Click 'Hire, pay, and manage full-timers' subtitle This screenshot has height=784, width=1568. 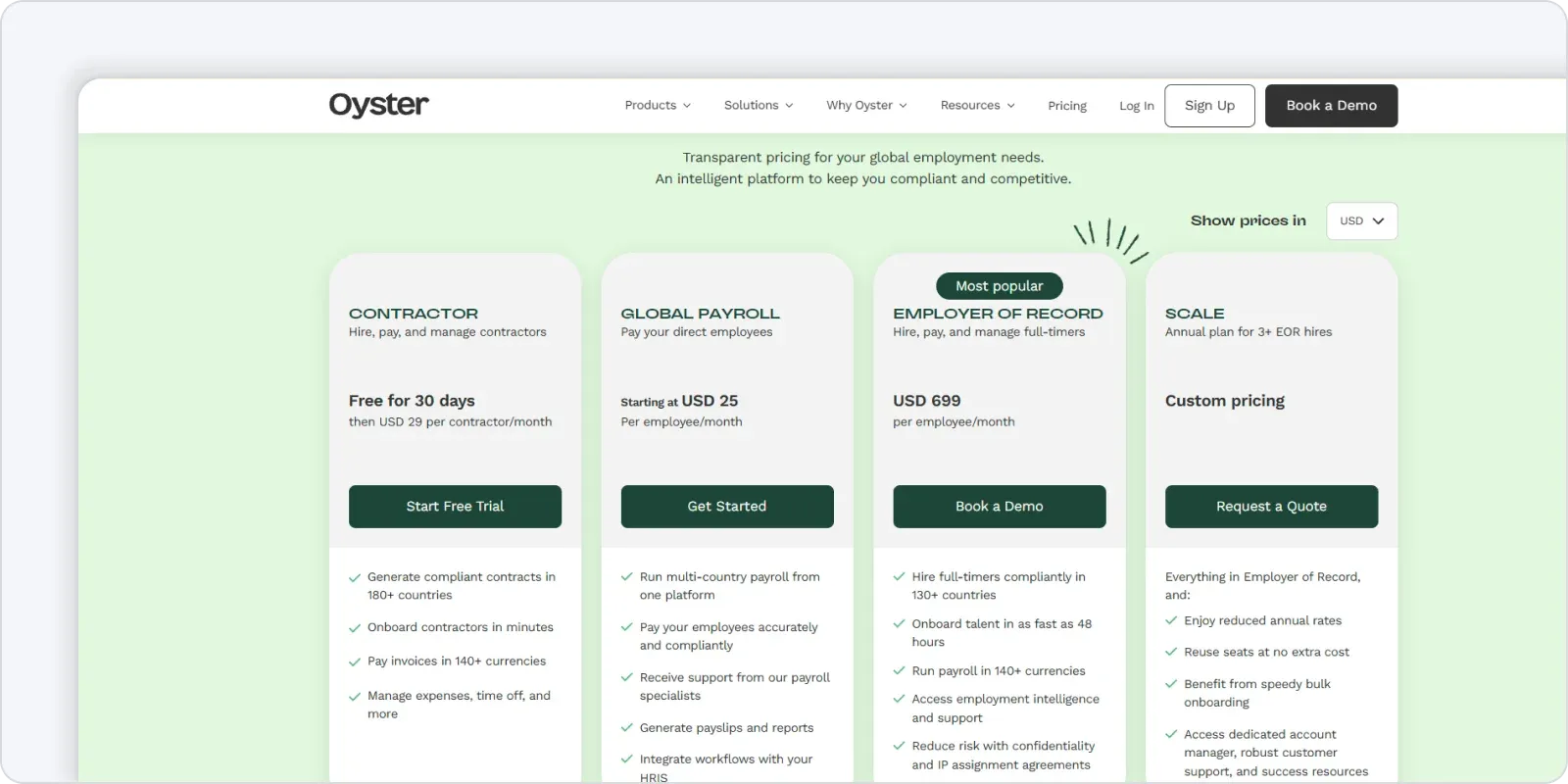pyautogui.click(x=989, y=332)
